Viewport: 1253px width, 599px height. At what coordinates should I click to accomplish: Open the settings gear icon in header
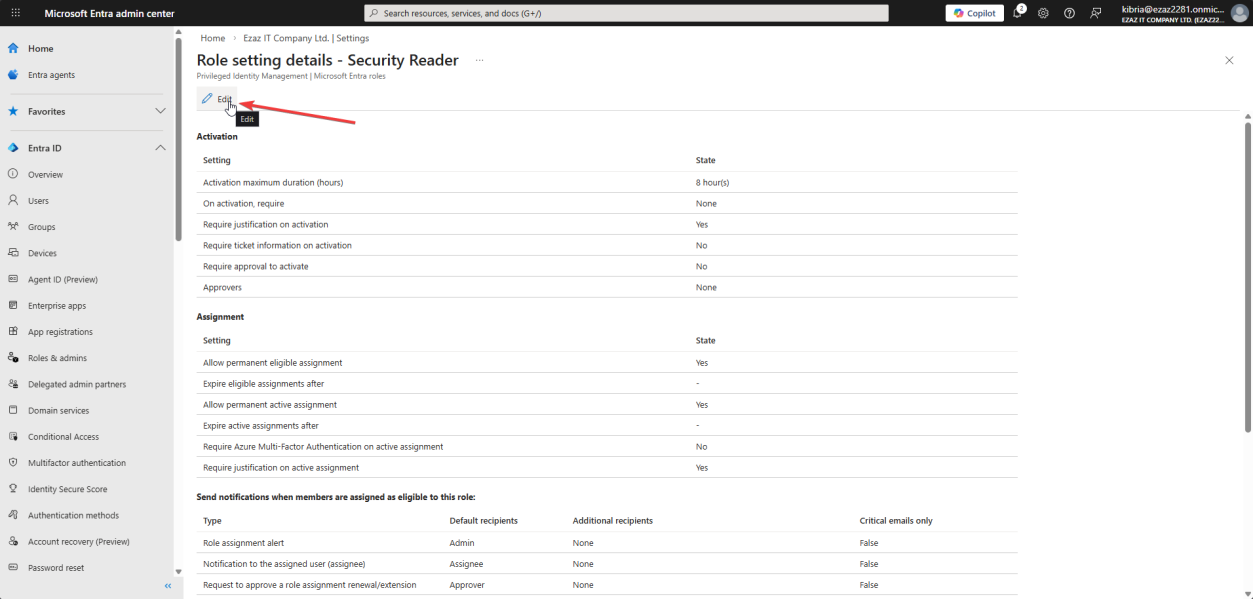pyautogui.click(x=1043, y=13)
